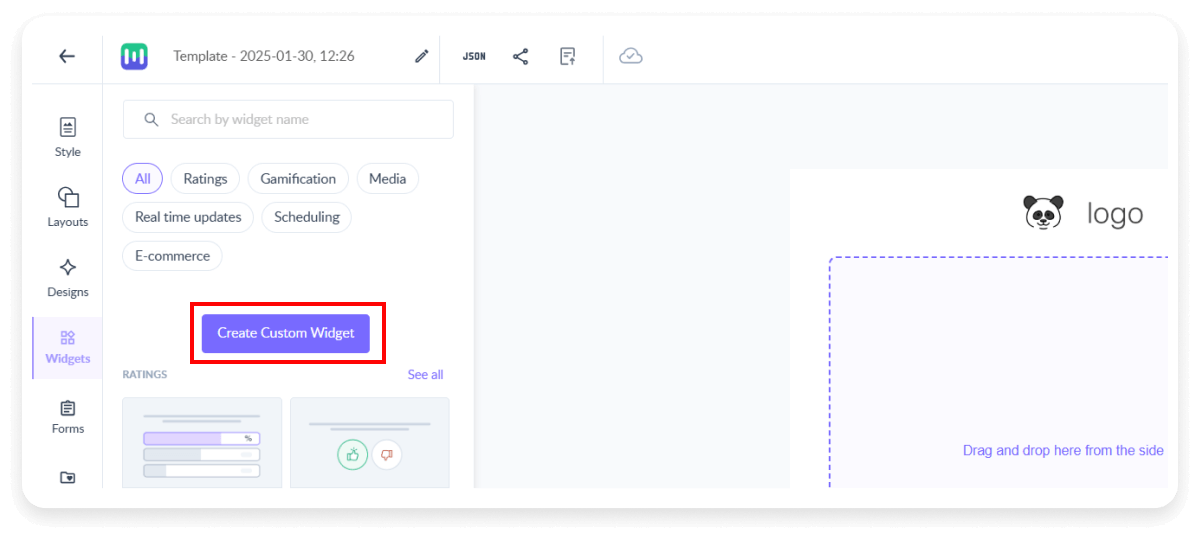Image resolution: width=1200 pixels, height=538 pixels.
Task: Click the drag and drop placeholder area
Action: coord(998,372)
